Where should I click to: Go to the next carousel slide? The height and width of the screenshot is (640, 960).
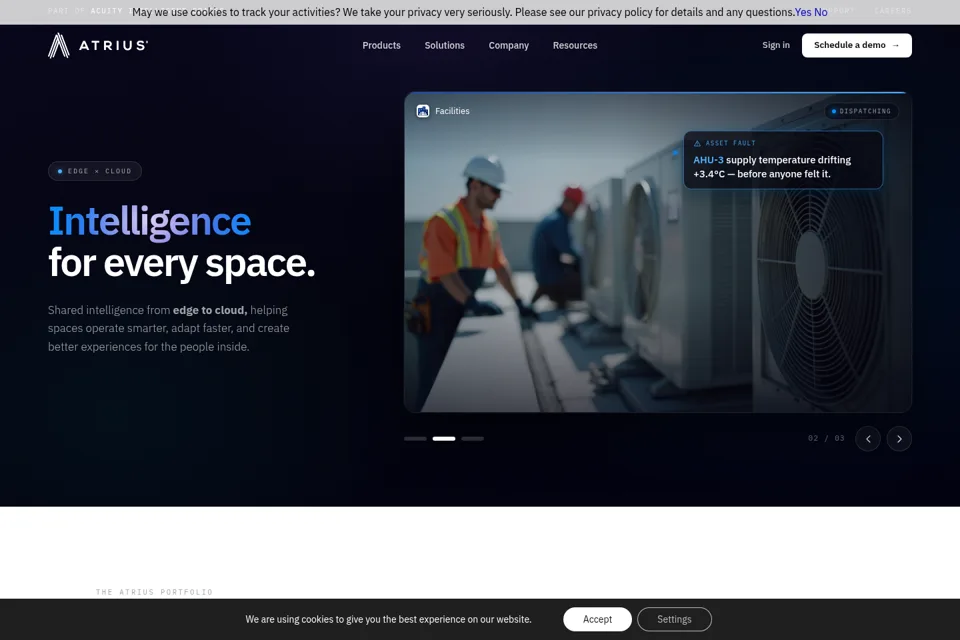pyautogui.click(x=899, y=439)
